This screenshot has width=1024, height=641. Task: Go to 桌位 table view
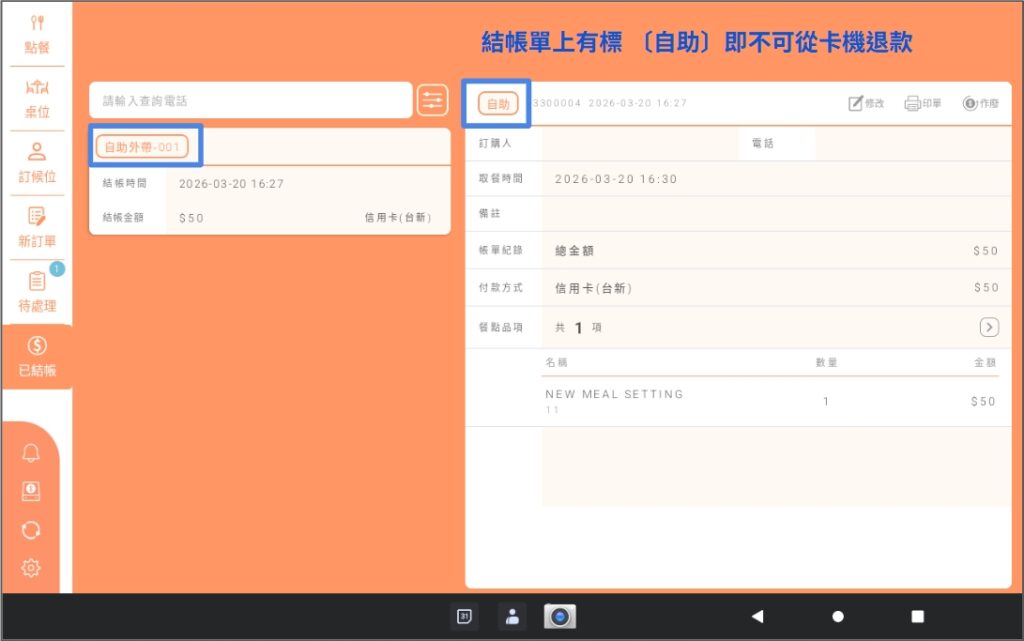(x=37, y=99)
